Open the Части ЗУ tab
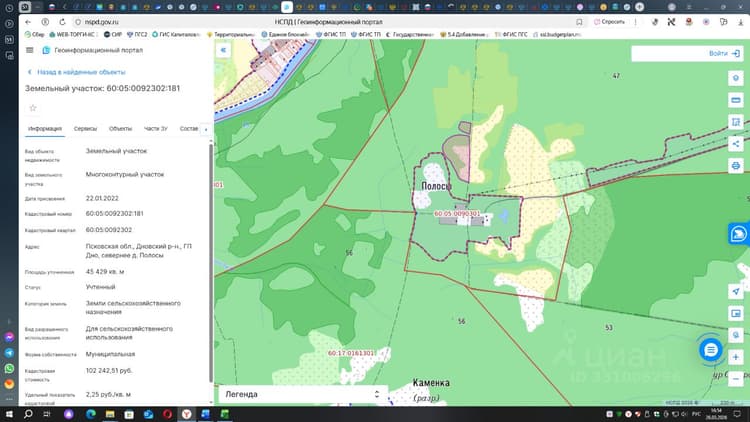This screenshot has height=422, width=750. 155,129
